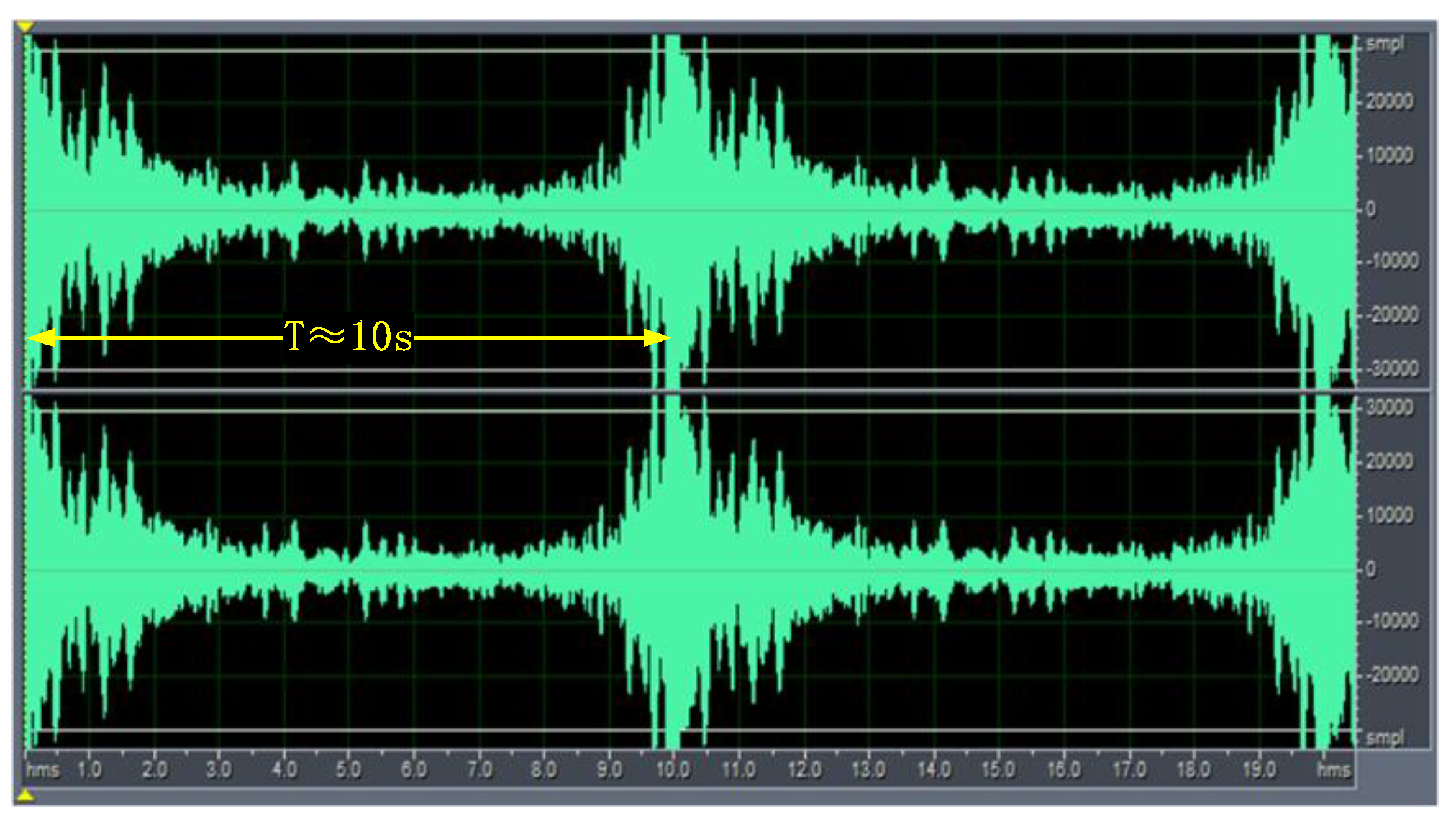Image resolution: width=1456 pixels, height=819 pixels.
Task: Click the 10.0 mark on time ruler
Action: tap(673, 770)
